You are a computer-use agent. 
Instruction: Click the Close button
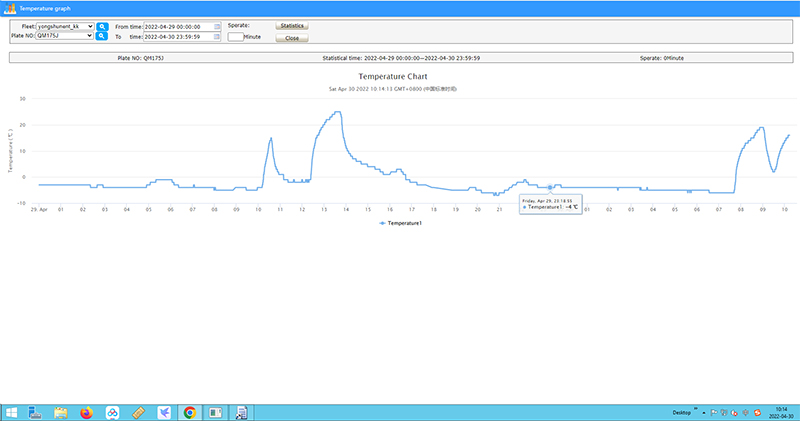(292, 38)
